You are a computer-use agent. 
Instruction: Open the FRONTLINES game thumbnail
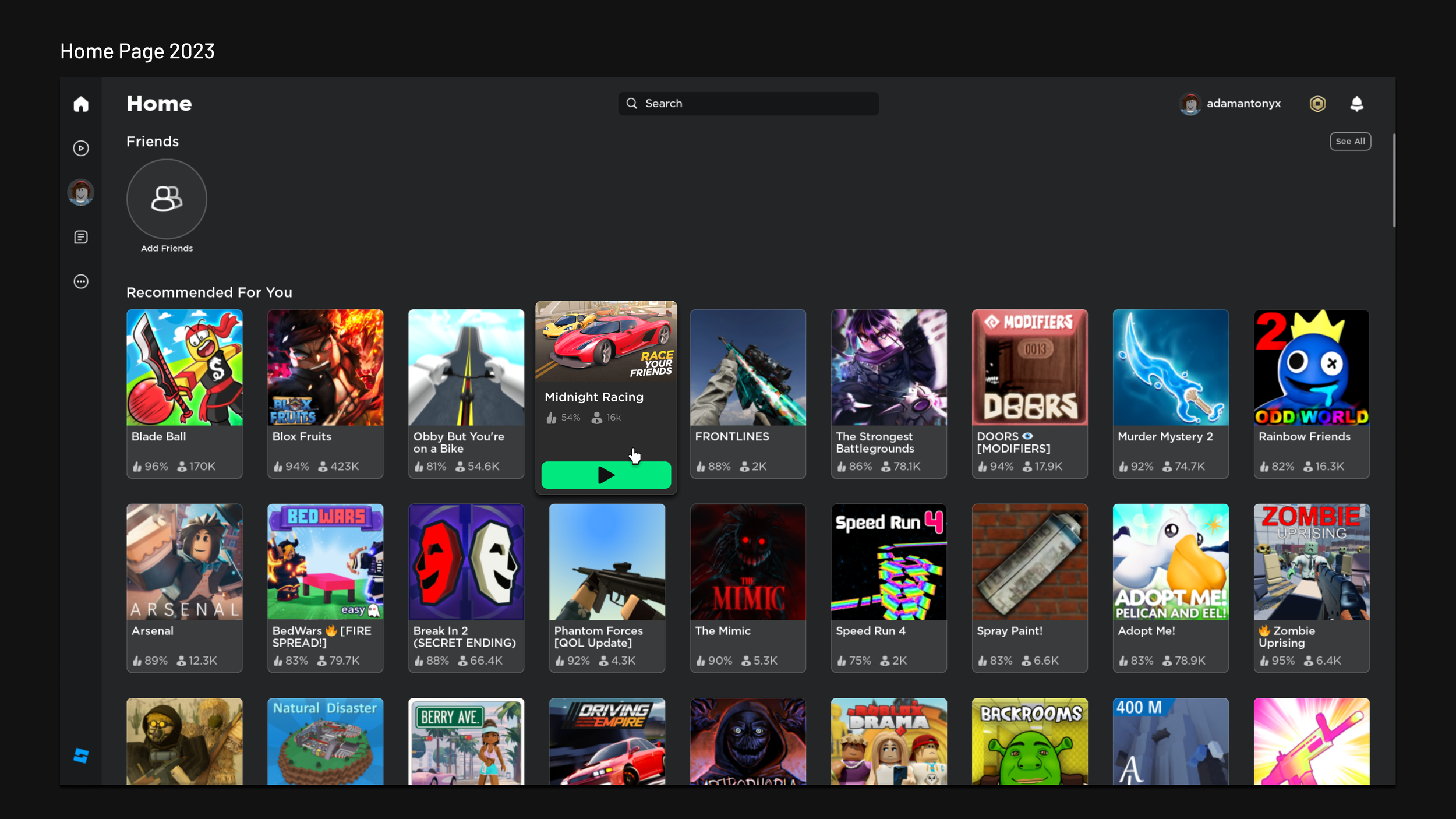748,367
